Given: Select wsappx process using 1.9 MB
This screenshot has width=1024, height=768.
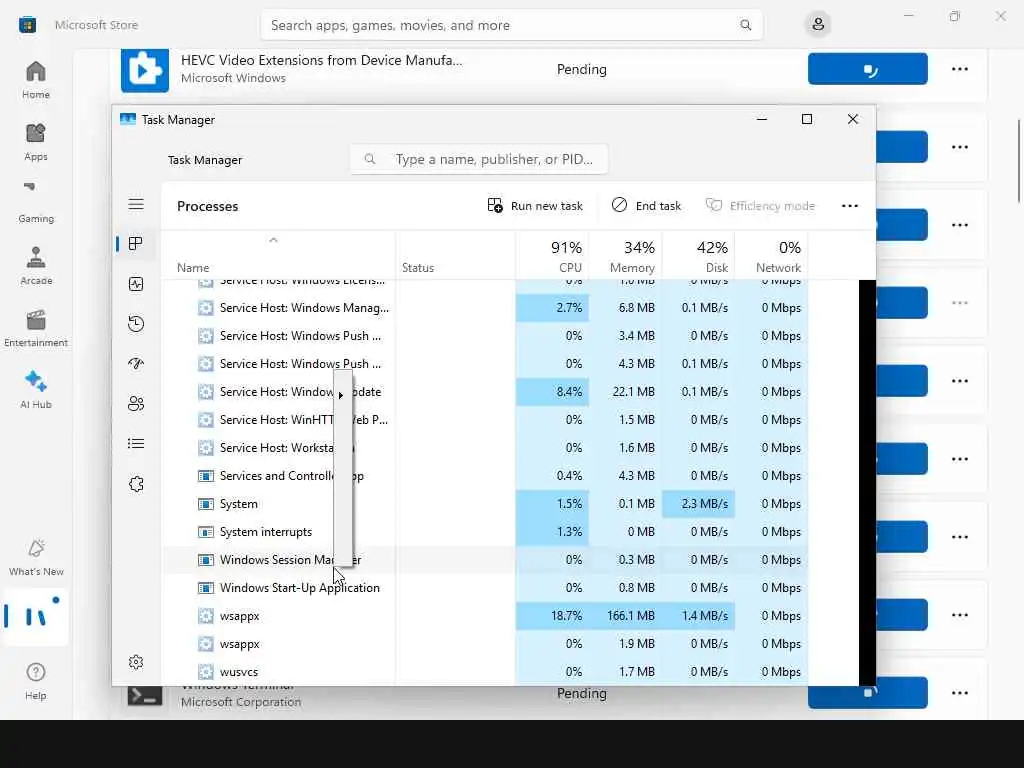Looking at the screenshot, I should 485,644.
